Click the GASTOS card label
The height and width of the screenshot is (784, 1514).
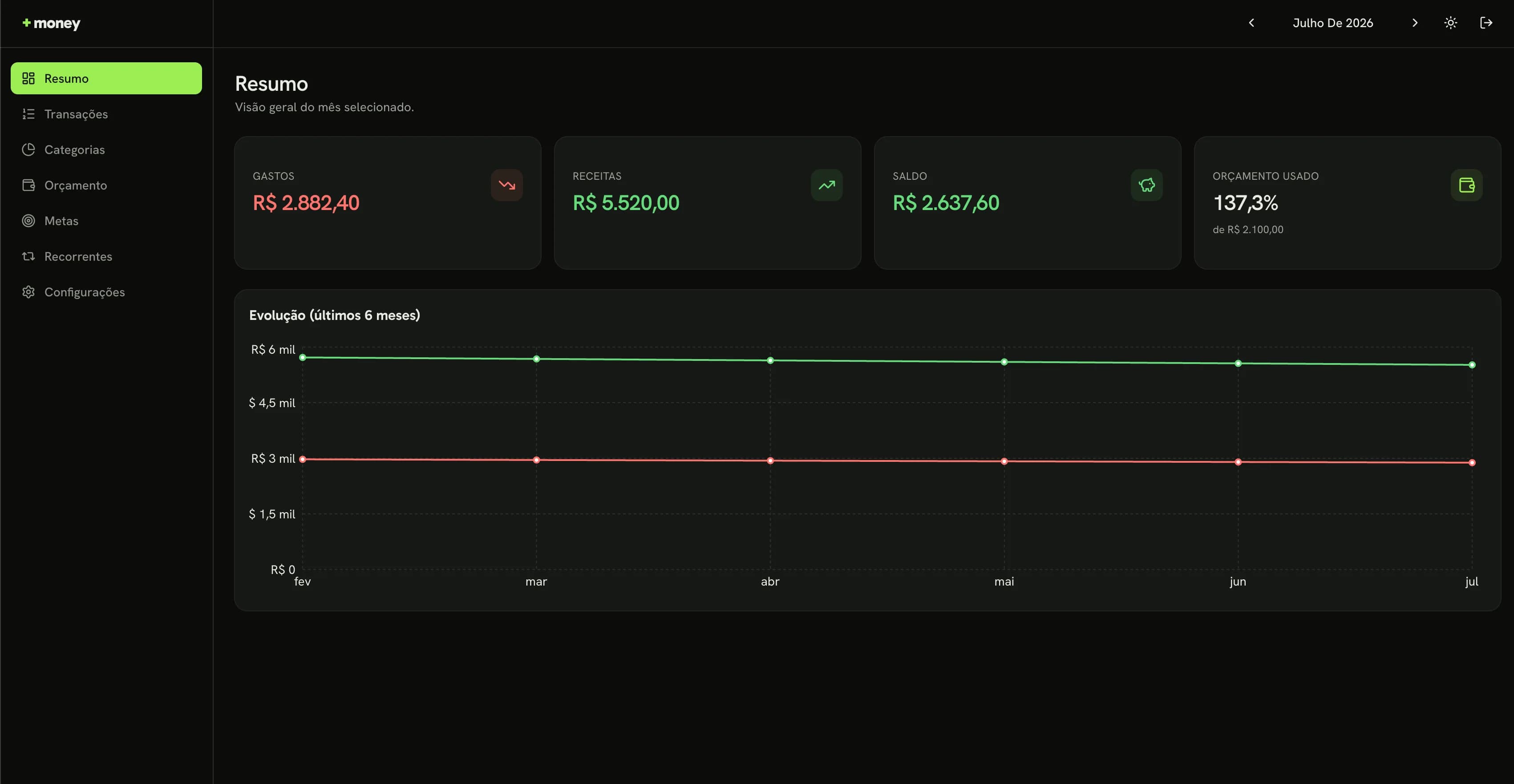(273, 176)
